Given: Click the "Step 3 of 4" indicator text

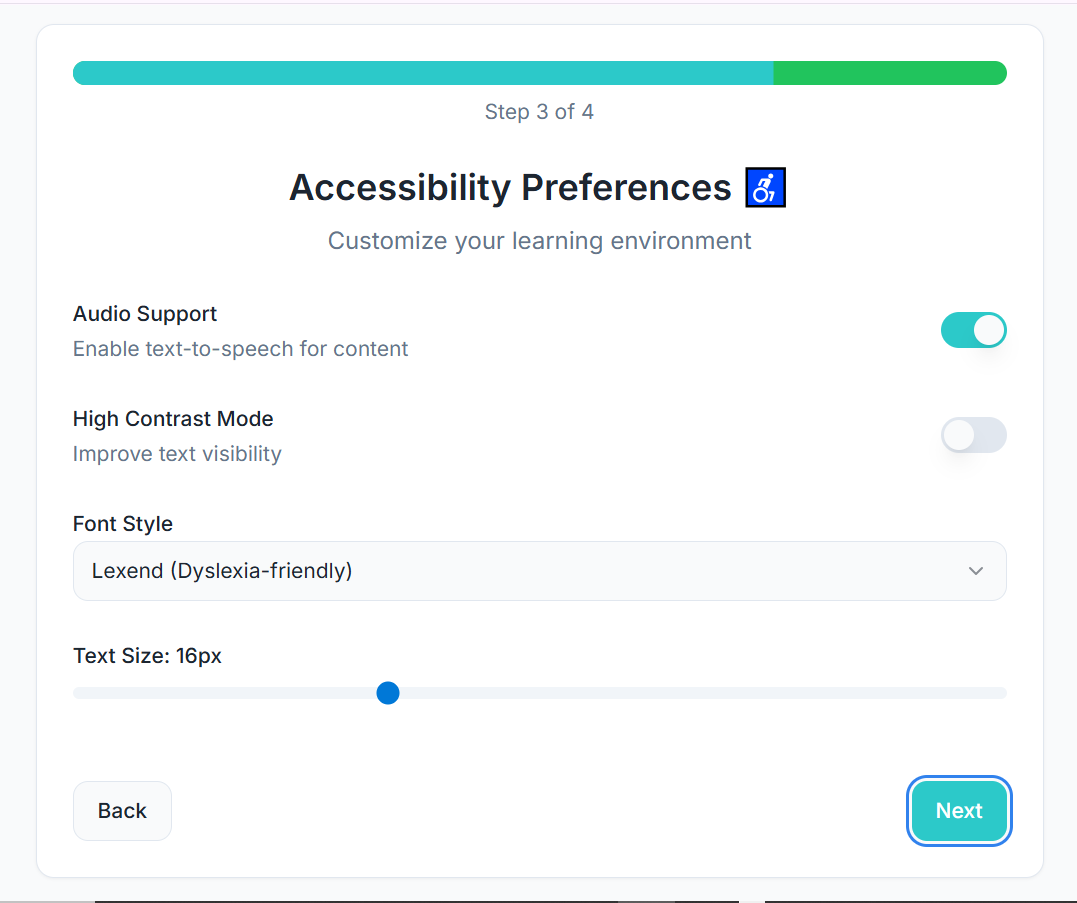Looking at the screenshot, I should click(539, 112).
